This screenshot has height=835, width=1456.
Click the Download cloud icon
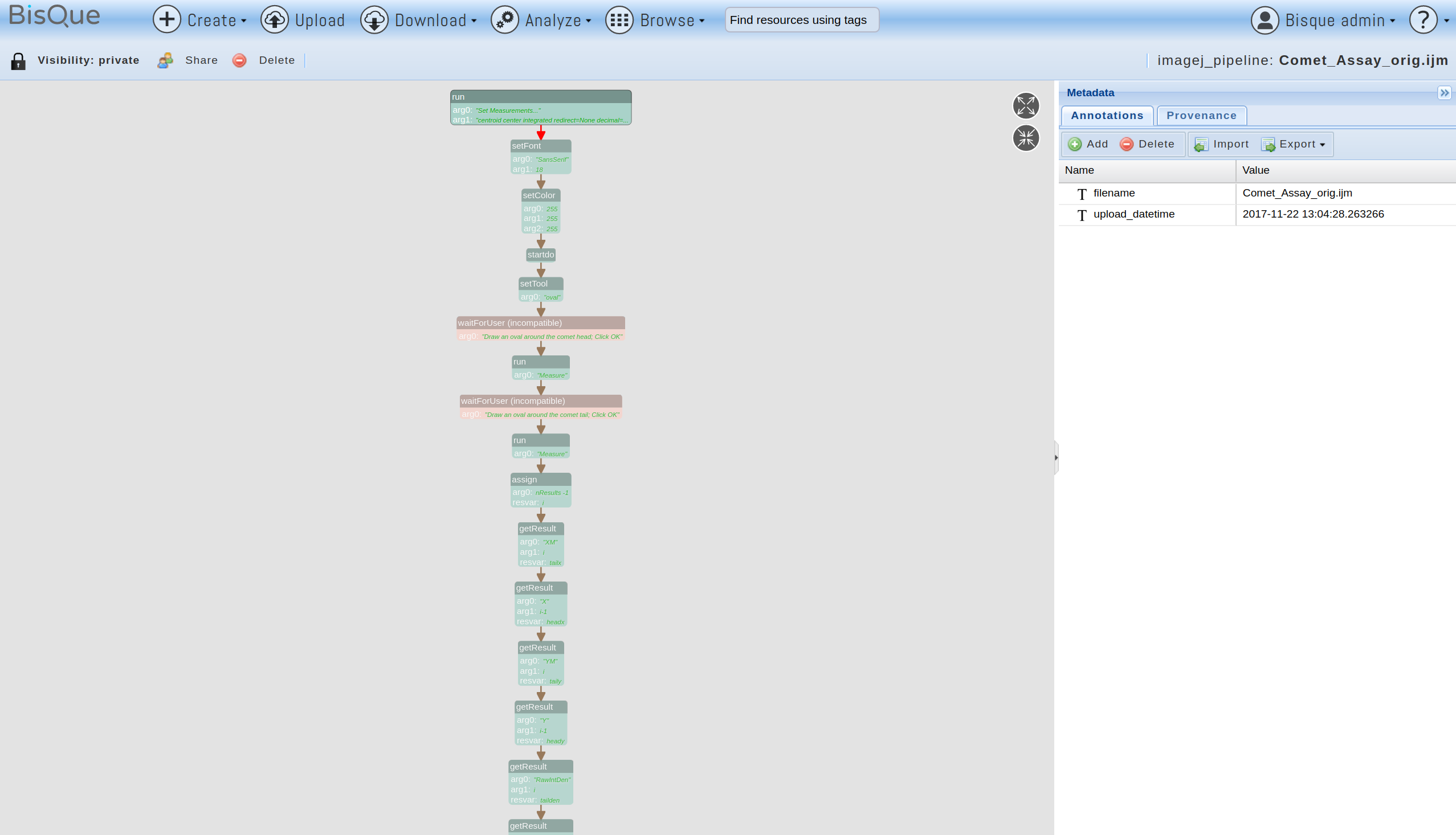coord(374,20)
